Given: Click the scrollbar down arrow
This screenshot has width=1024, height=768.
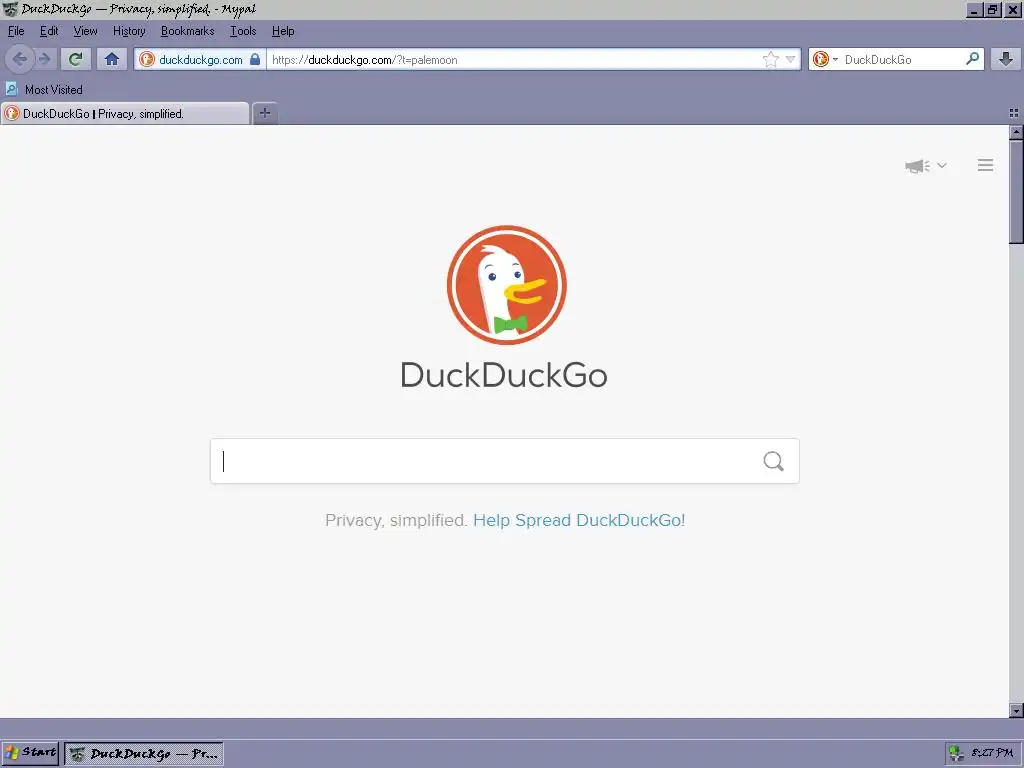Looking at the screenshot, I should [x=1016, y=710].
